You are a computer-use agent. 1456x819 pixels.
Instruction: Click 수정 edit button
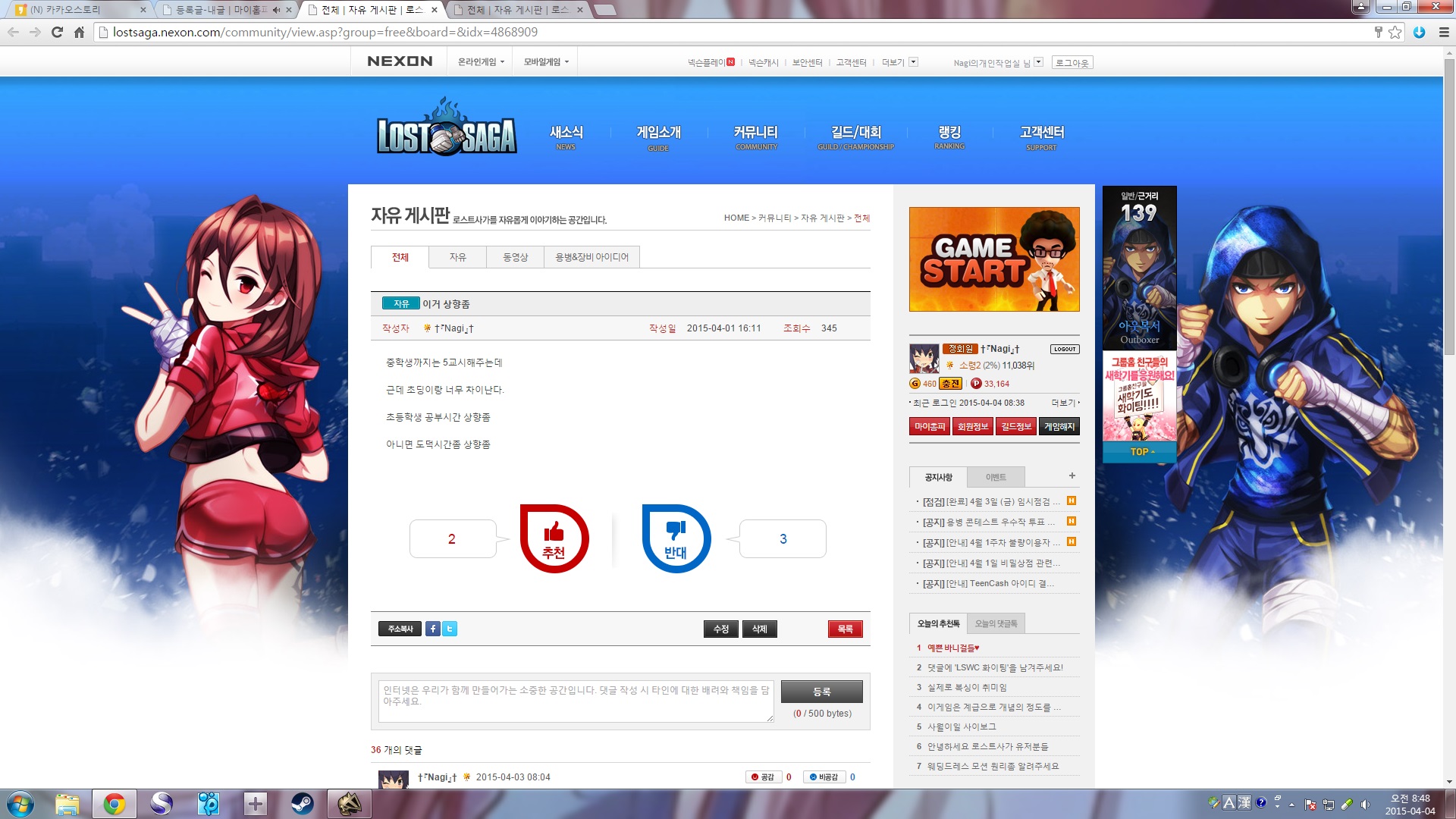click(x=720, y=629)
